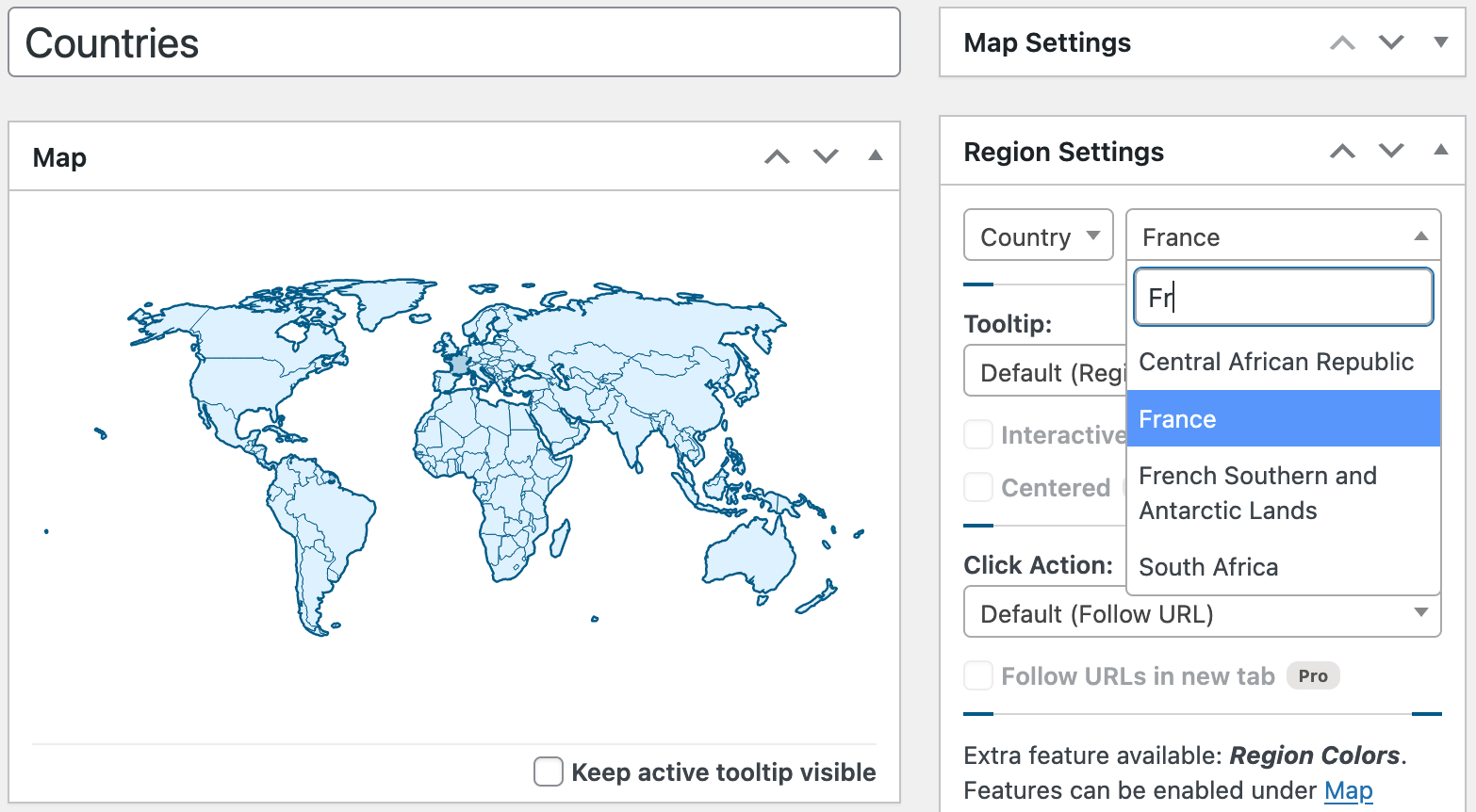Pick French Southern and Antarctic Lands option

coord(1257,493)
